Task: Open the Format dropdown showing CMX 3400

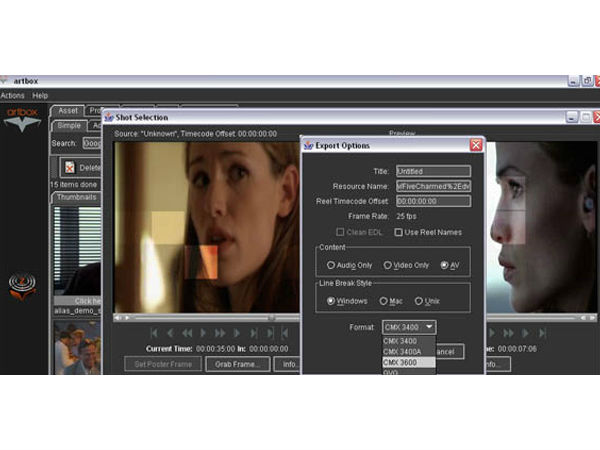Action: click(408, 327)
